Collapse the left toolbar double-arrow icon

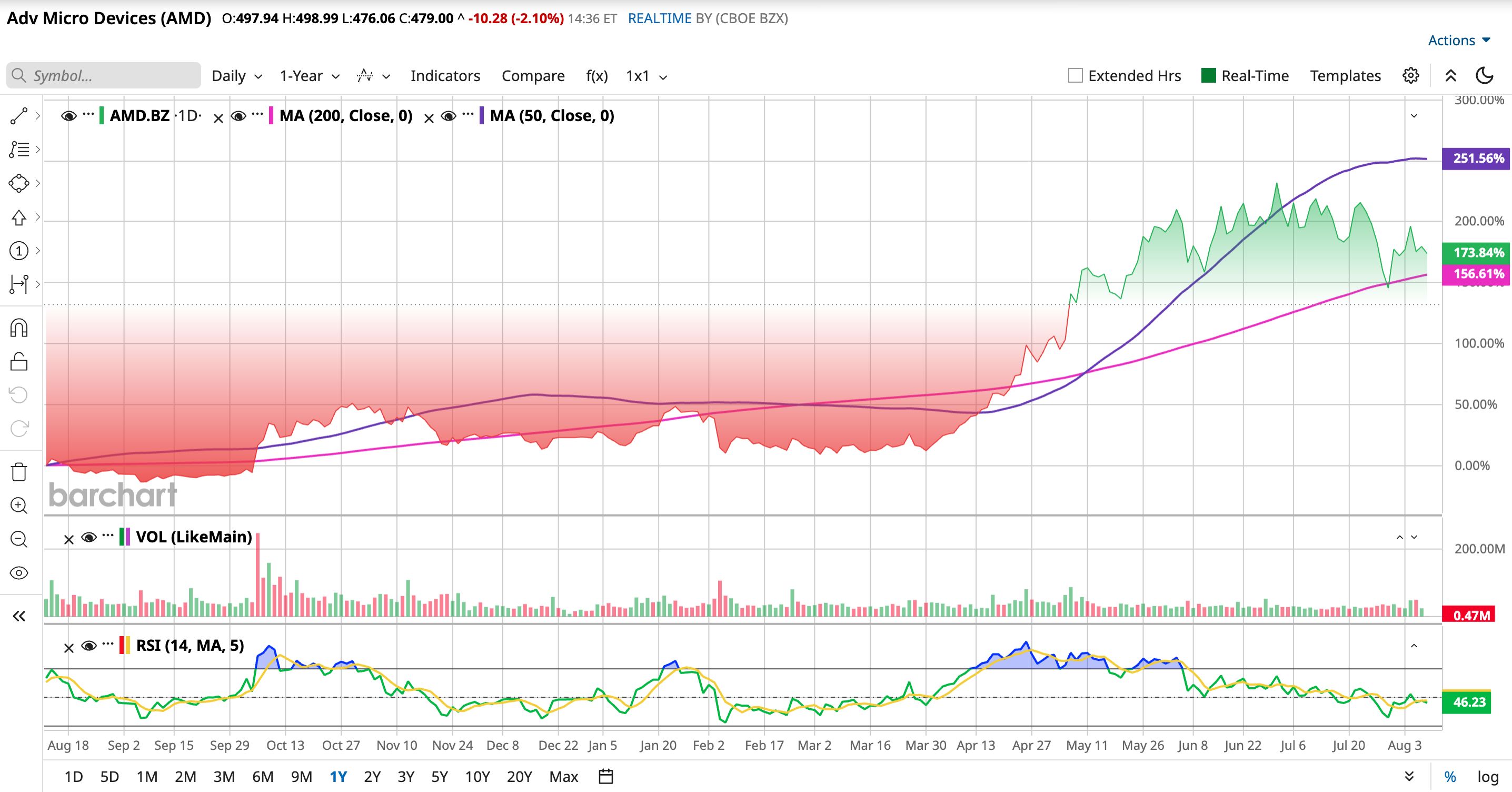19,615
